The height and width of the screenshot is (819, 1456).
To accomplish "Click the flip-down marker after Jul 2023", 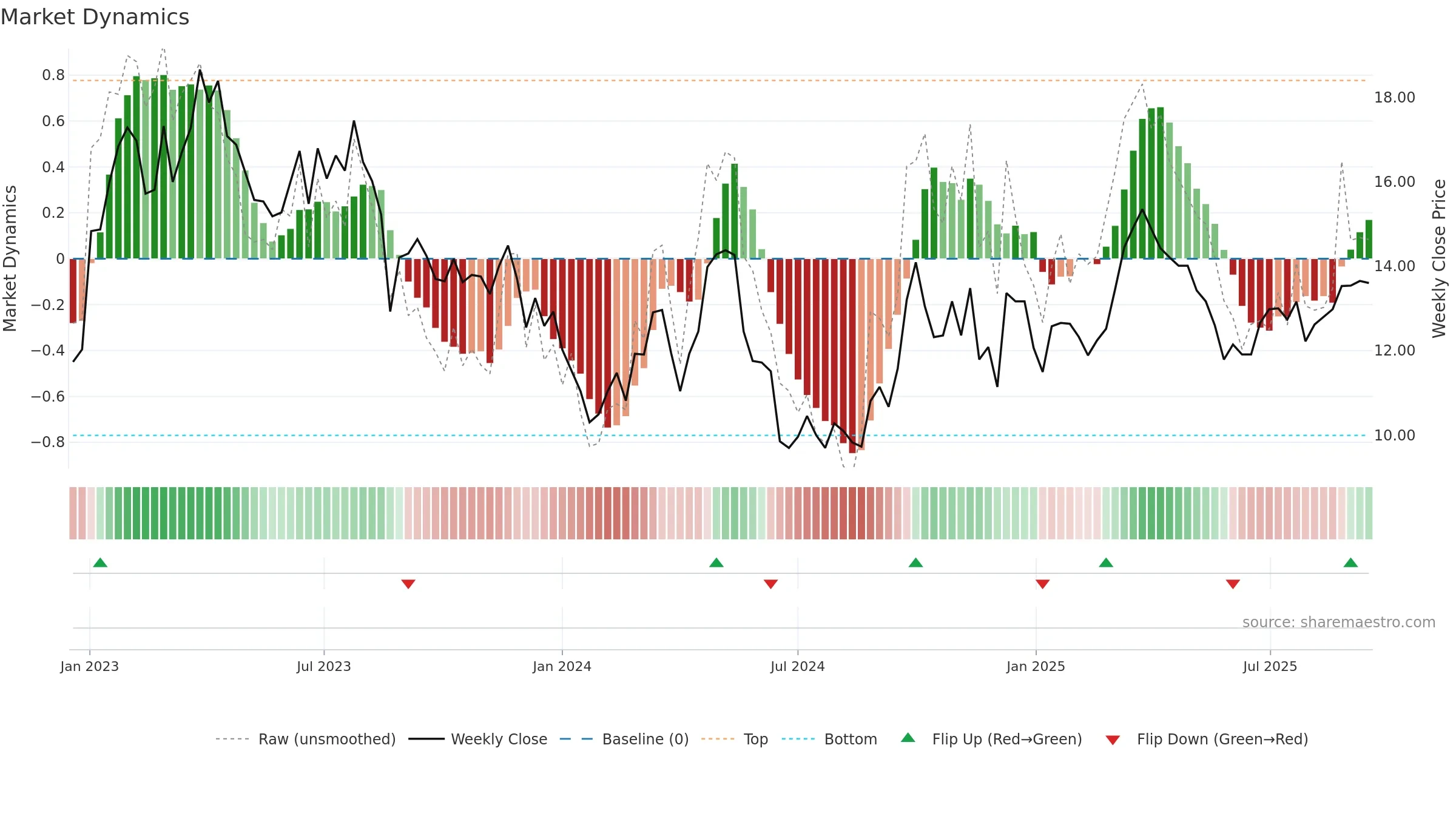I will [x=408, y=584].
